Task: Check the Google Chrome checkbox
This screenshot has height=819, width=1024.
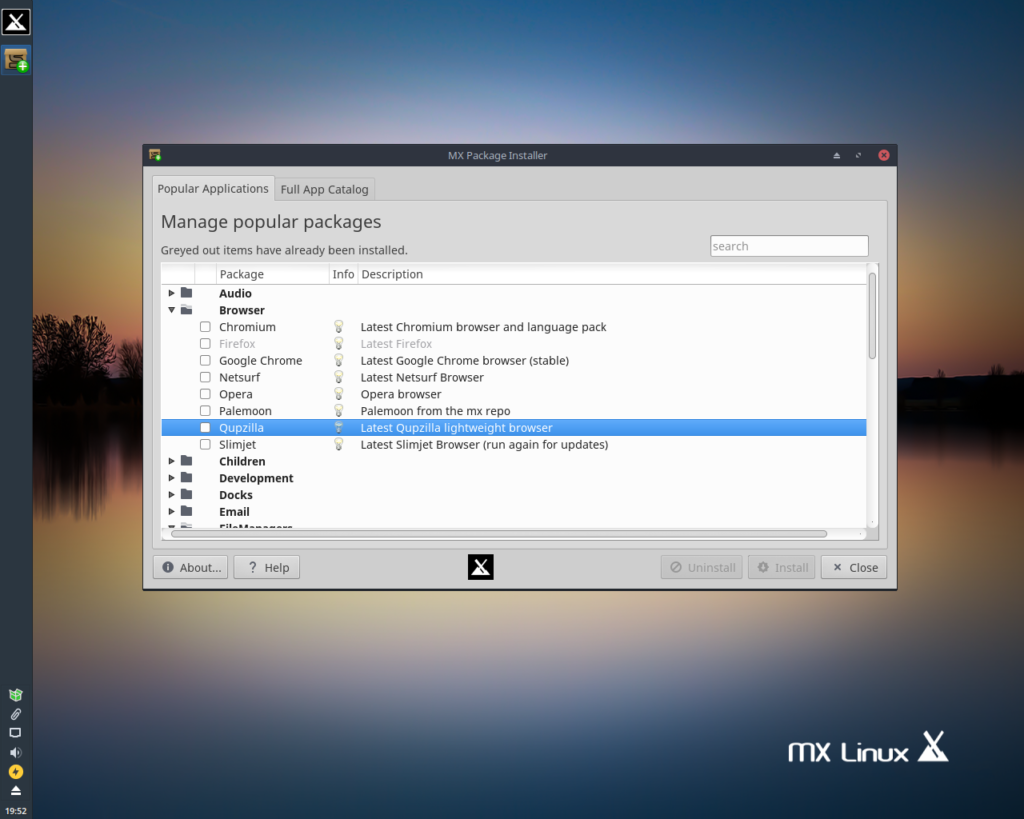Action: (205, 361)
